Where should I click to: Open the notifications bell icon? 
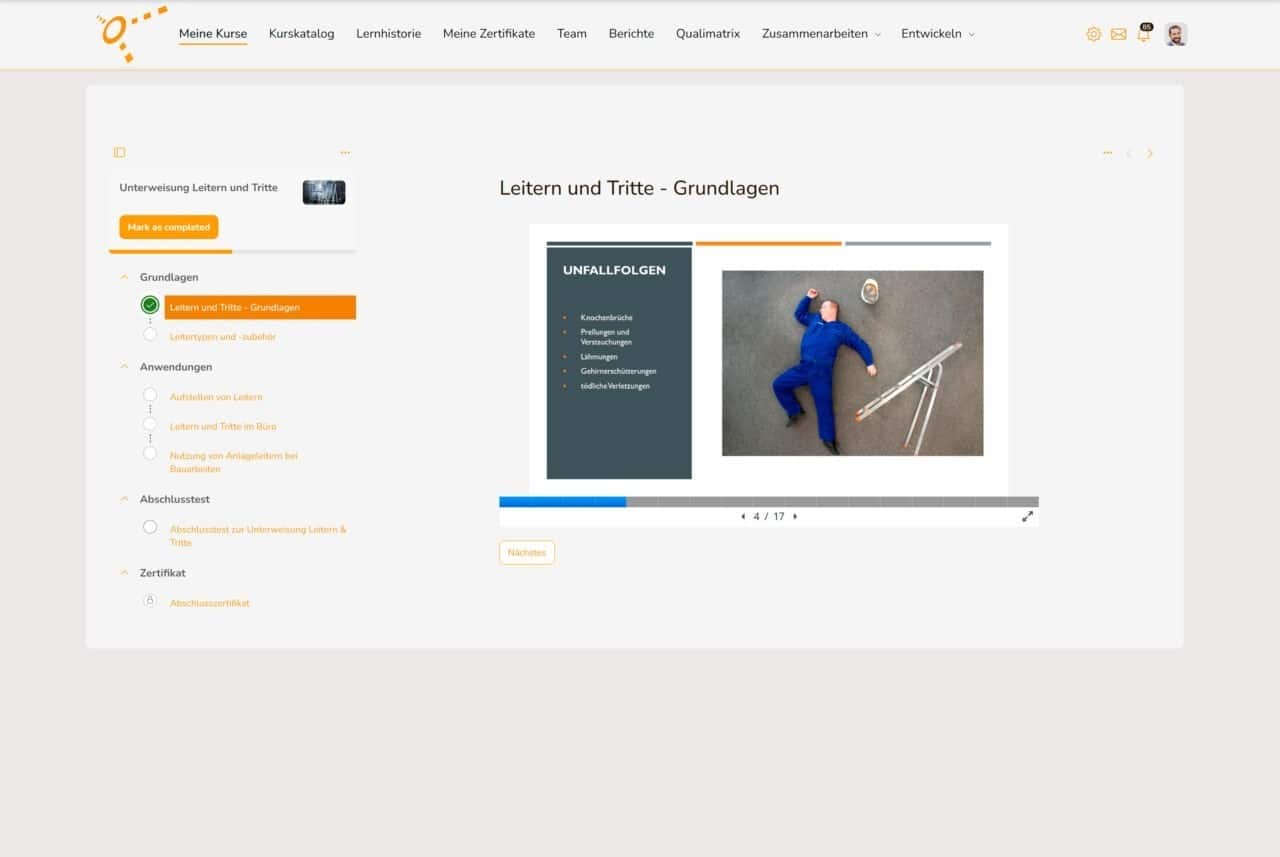[1143, 35]
